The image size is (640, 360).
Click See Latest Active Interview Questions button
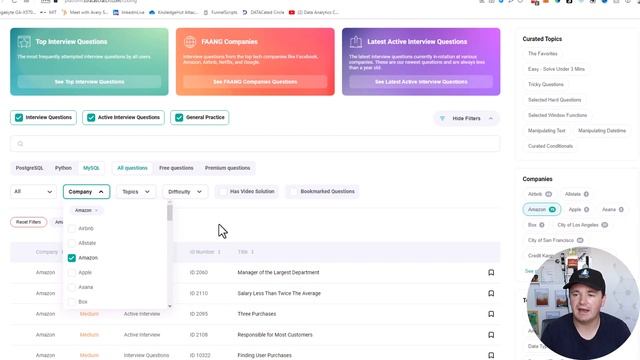click(x=421, y=82)
